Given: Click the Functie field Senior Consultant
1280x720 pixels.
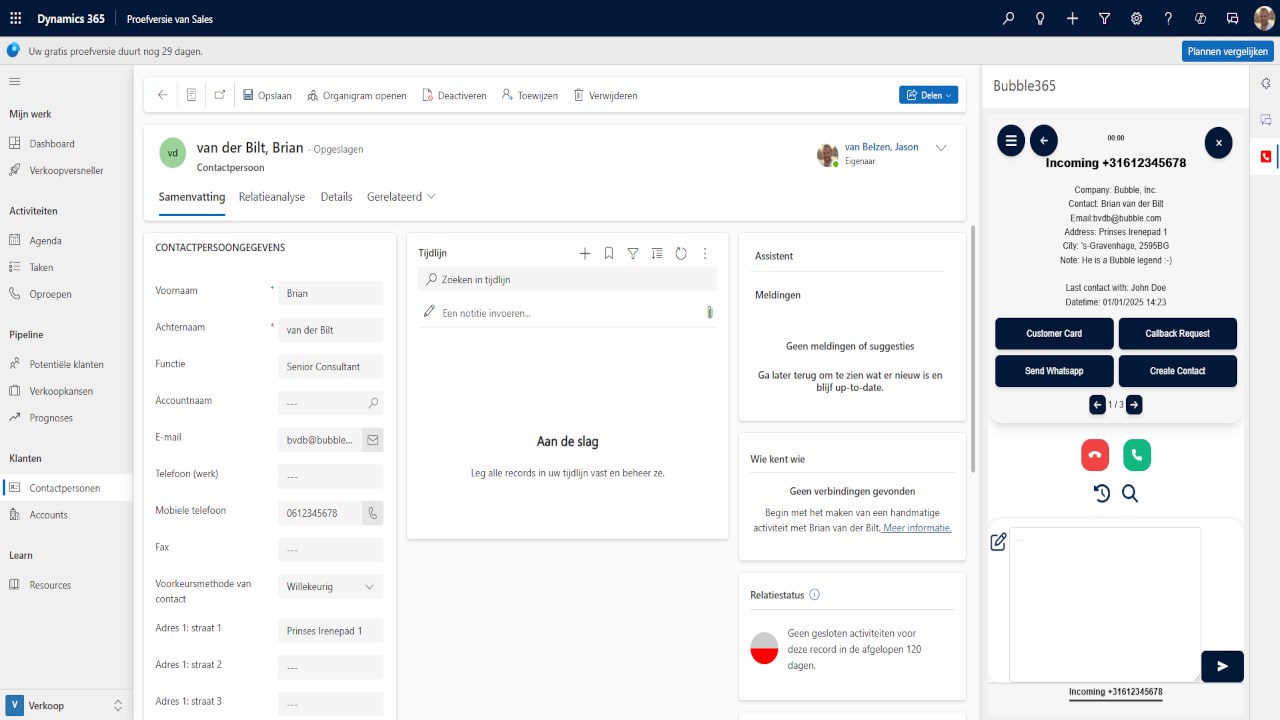Looking at the screenshot, I should click(330, 367).
